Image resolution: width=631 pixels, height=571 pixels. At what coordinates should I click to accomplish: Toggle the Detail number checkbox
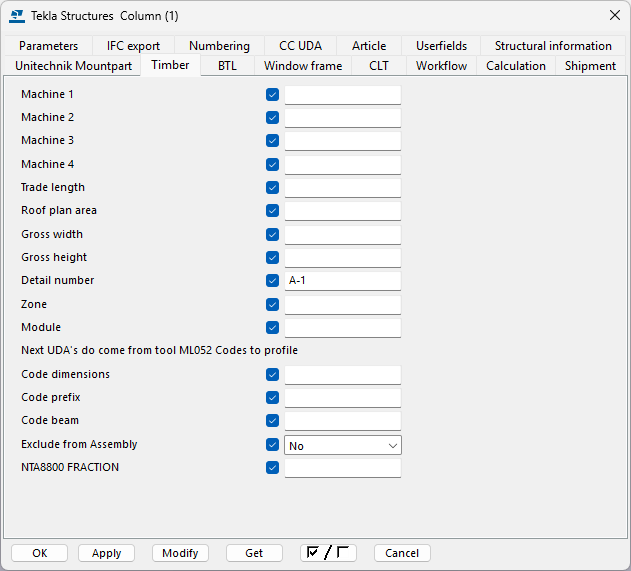pos(272,280)
